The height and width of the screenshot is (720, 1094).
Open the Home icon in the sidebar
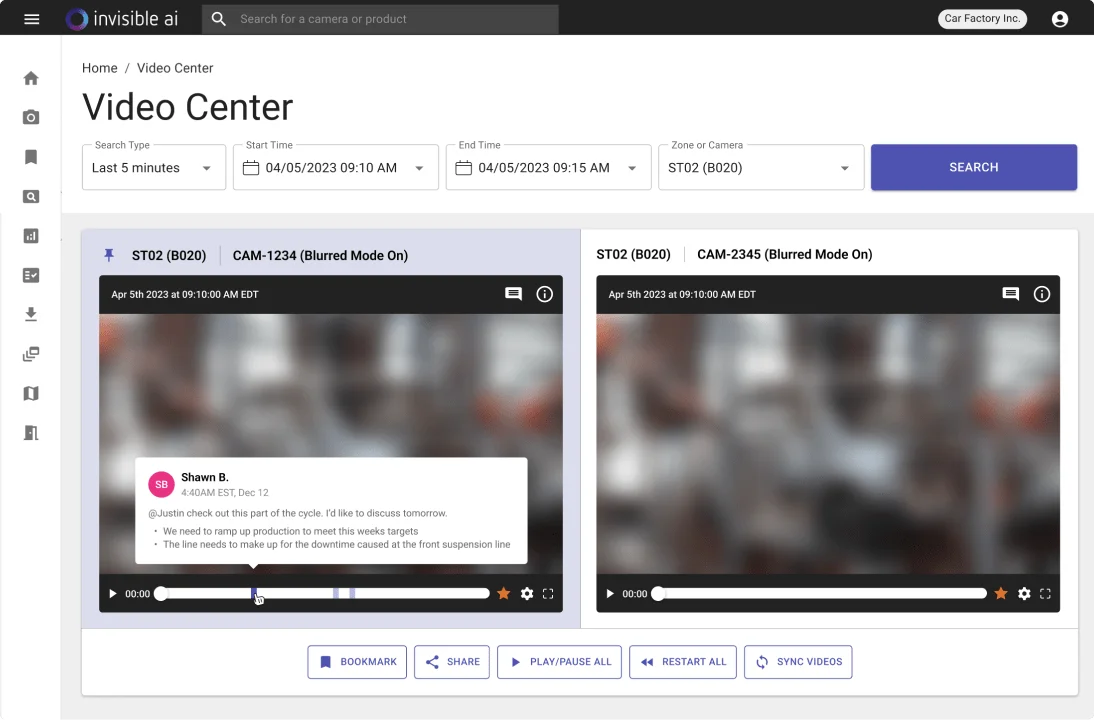(x=30, y=78)
